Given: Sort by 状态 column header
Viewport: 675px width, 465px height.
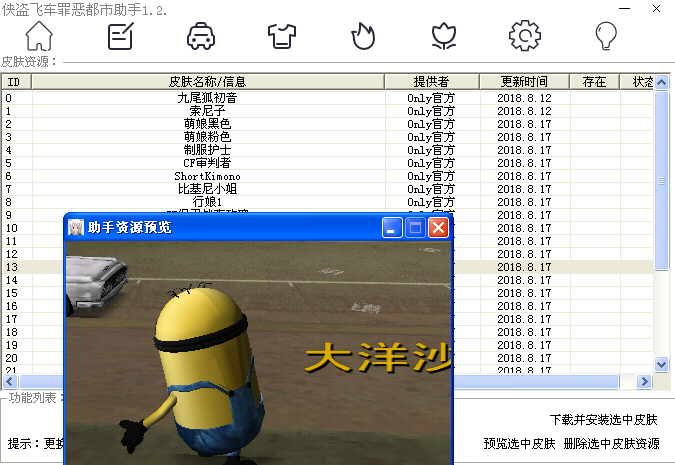Looking at the screenshot, I should (x=637, y=82).
